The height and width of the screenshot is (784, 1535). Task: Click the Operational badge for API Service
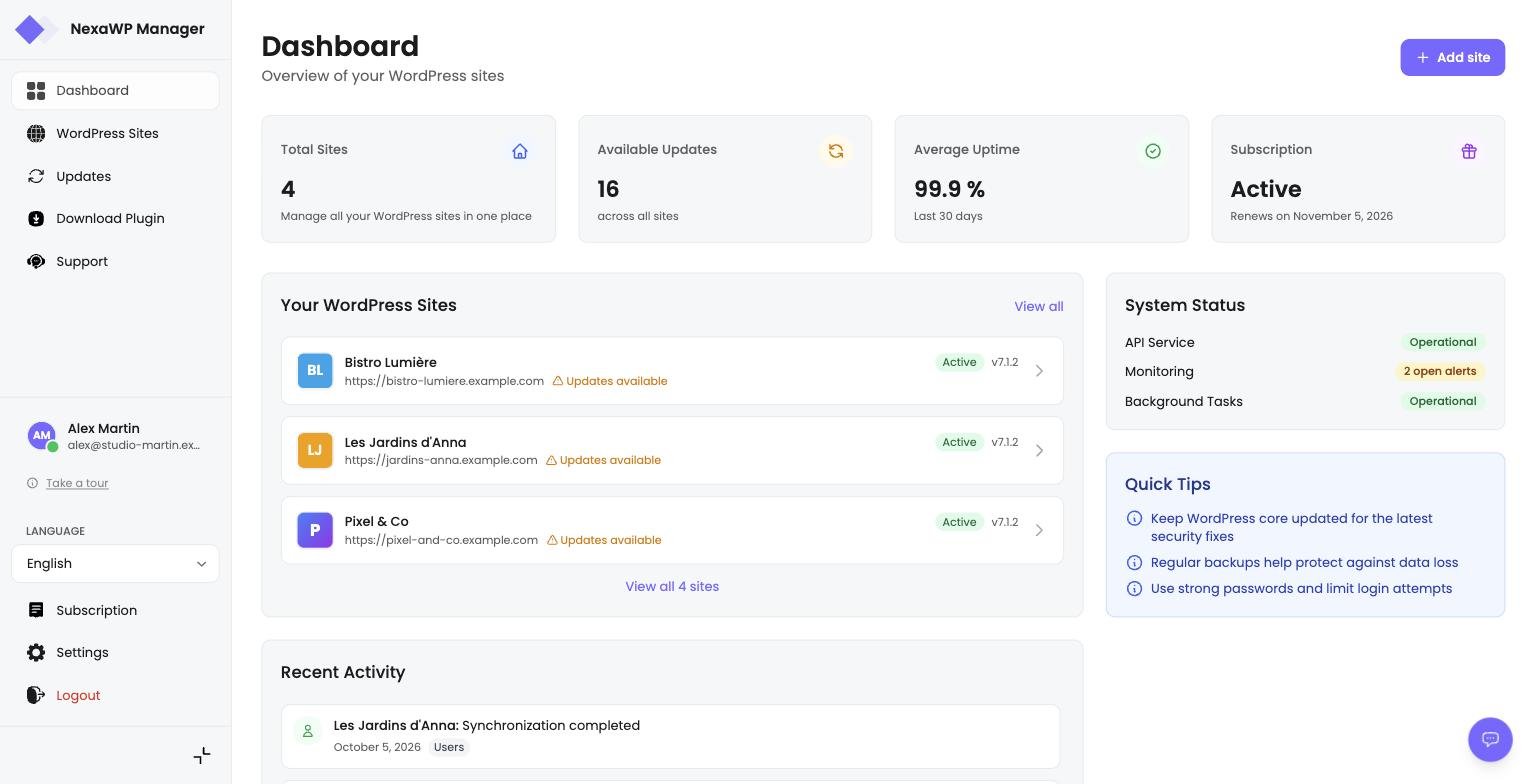tap(1443, 343)
